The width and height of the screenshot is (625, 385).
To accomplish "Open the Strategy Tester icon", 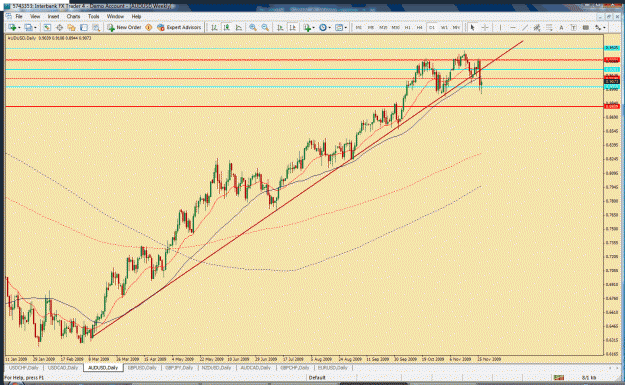I will coord(96,28).
